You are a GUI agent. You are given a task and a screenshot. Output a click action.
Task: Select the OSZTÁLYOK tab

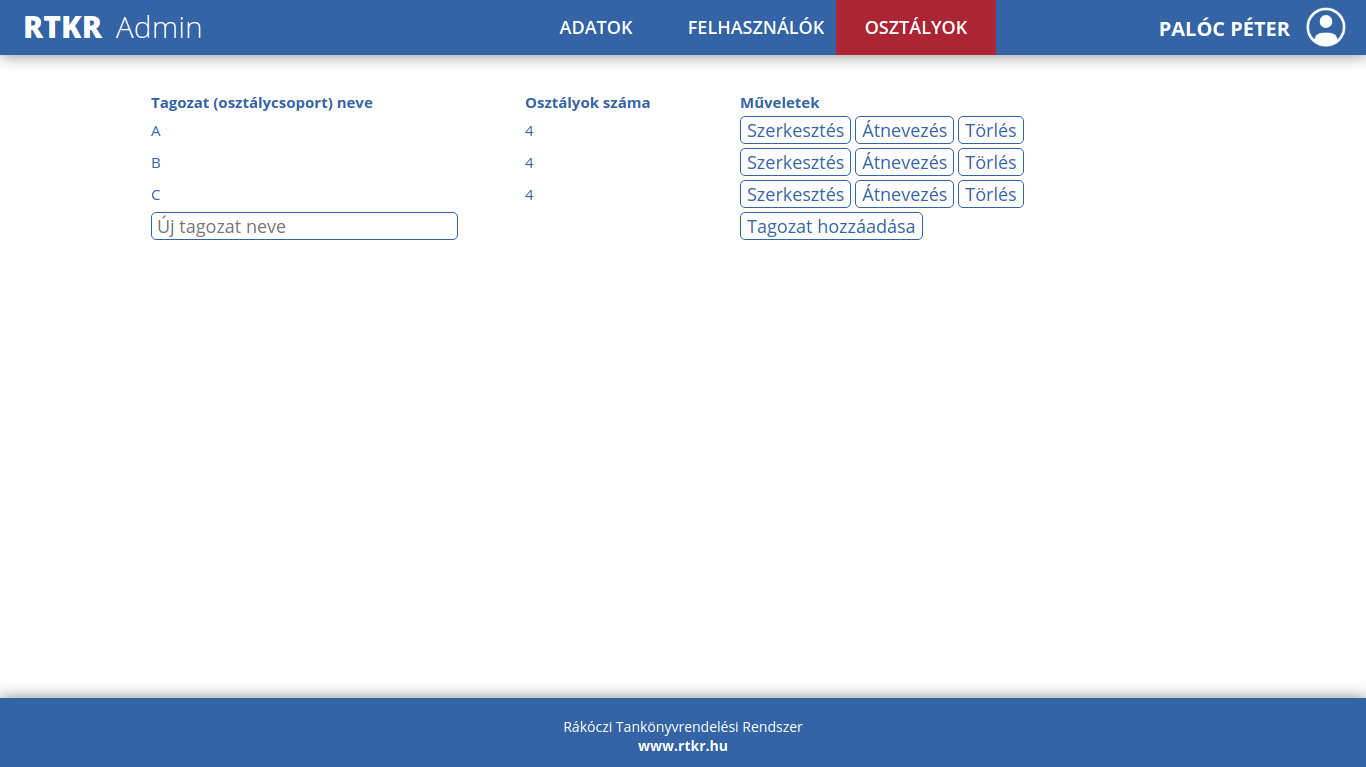[x=916, y=27]
